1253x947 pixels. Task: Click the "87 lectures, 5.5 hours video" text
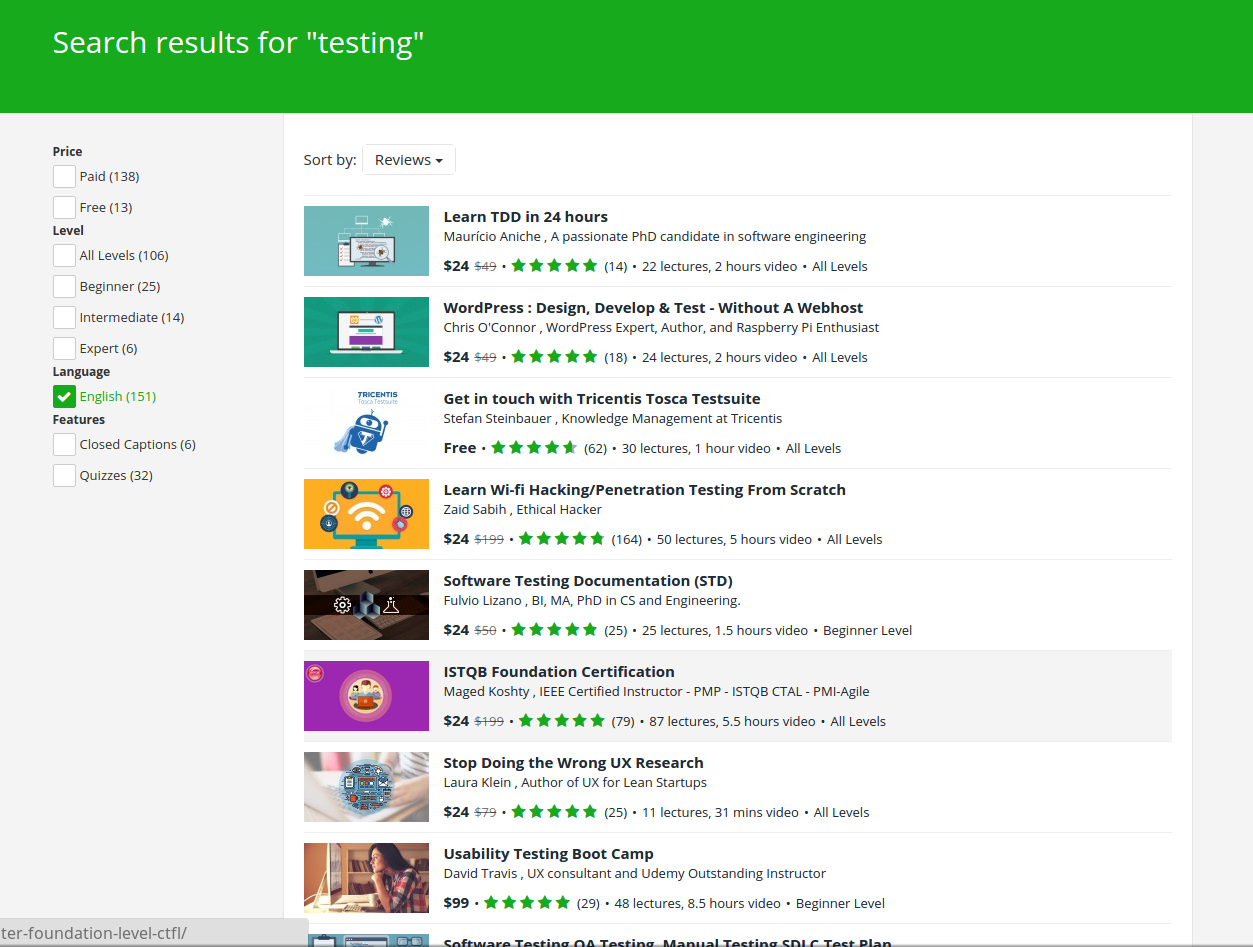tap(732, 721)
